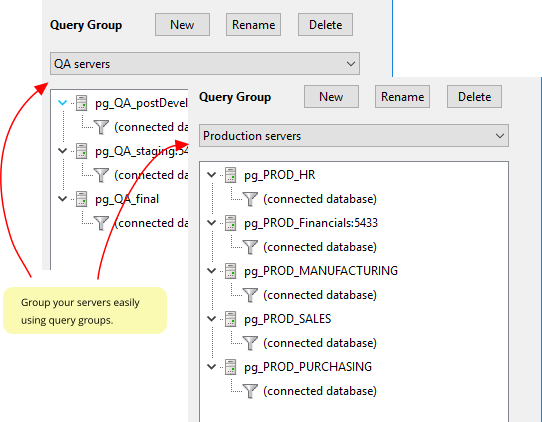Select connected database under pg_PROD_Financials:5433
This screenshot has height=422, width=542.
(x=320, y=247)
